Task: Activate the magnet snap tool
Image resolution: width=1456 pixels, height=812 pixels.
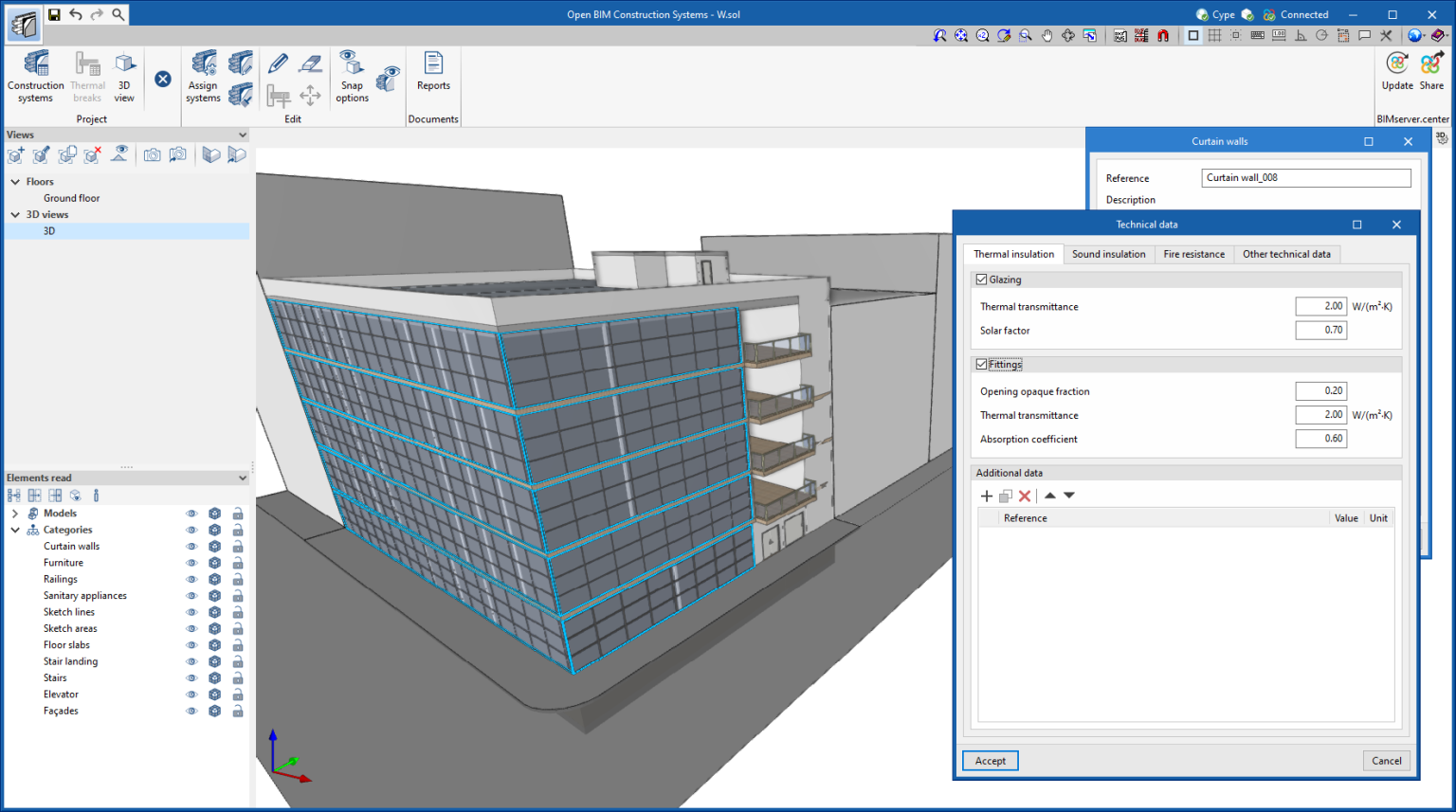Action: tap(1163, 35)
